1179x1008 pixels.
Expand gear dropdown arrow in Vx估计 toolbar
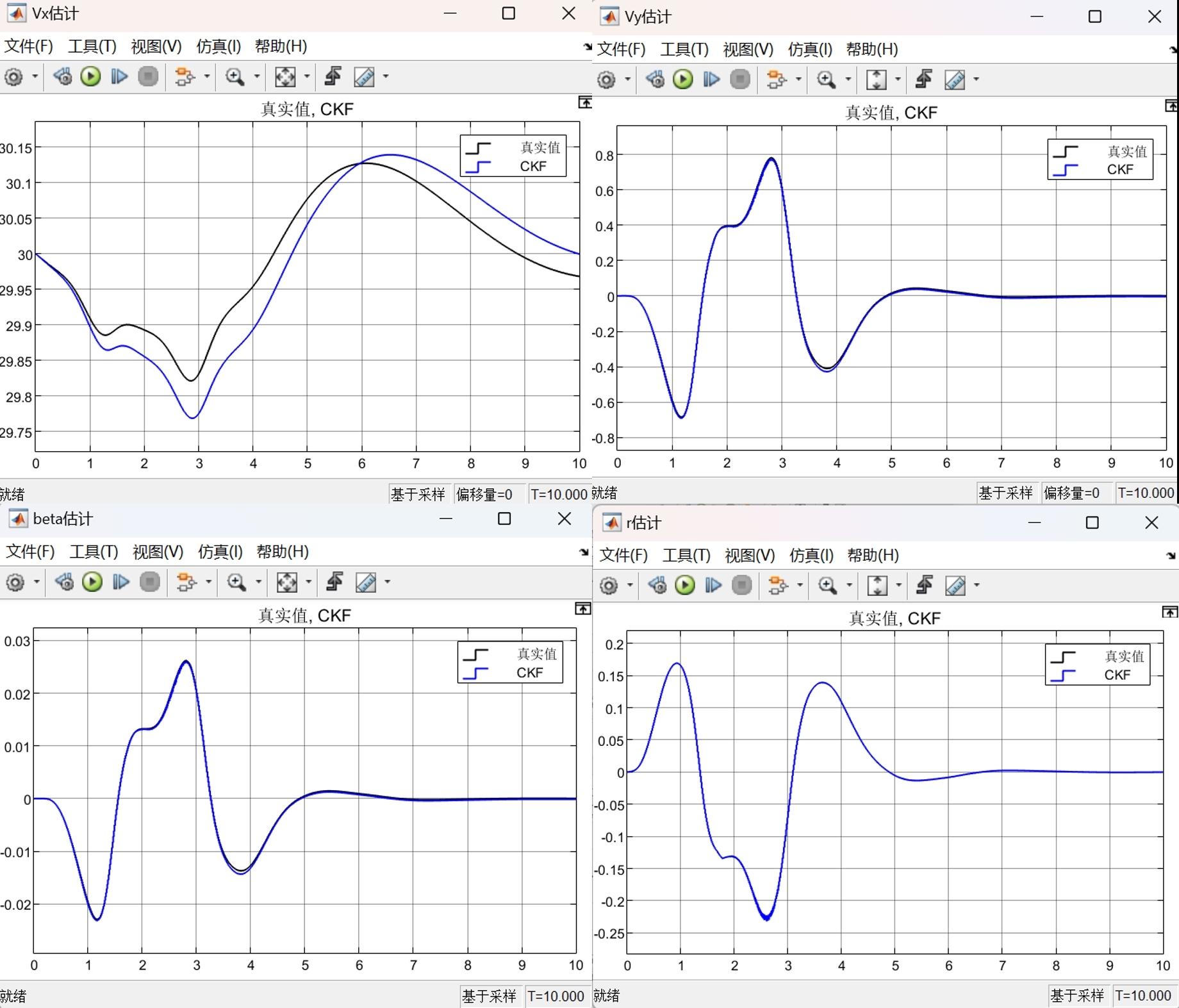35,77
